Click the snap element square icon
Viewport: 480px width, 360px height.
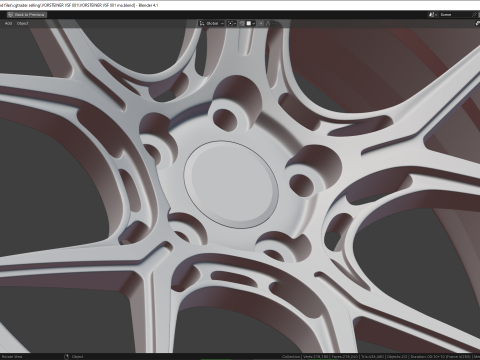click(x=249, y=23)
